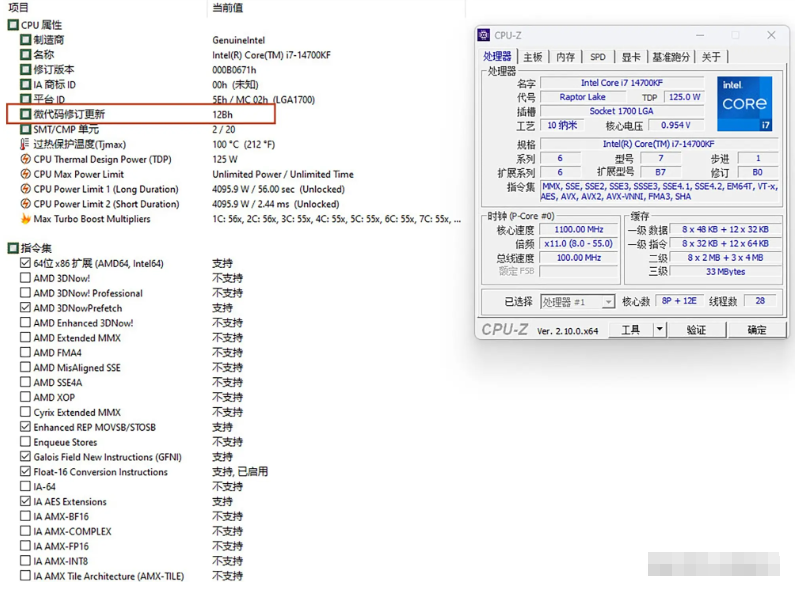This screenshot has width=796, height=592.
Task: Click the CPU-Z app icon in title bar
Action: coord(484,35)
